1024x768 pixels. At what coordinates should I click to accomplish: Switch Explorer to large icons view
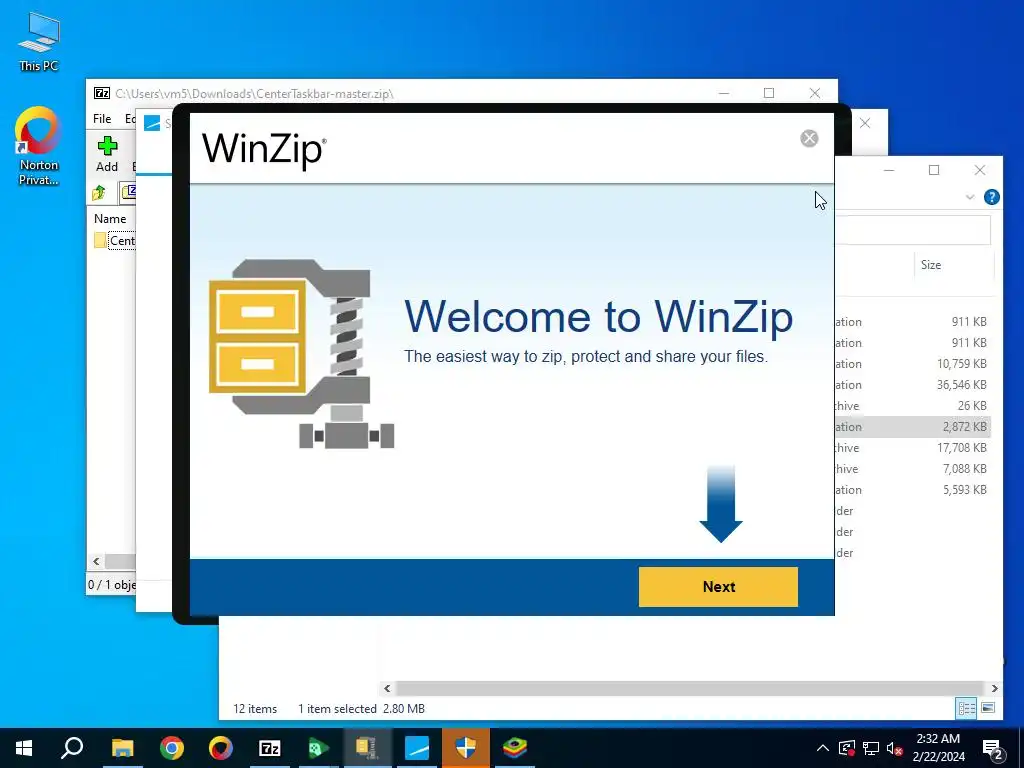(988, 708)
